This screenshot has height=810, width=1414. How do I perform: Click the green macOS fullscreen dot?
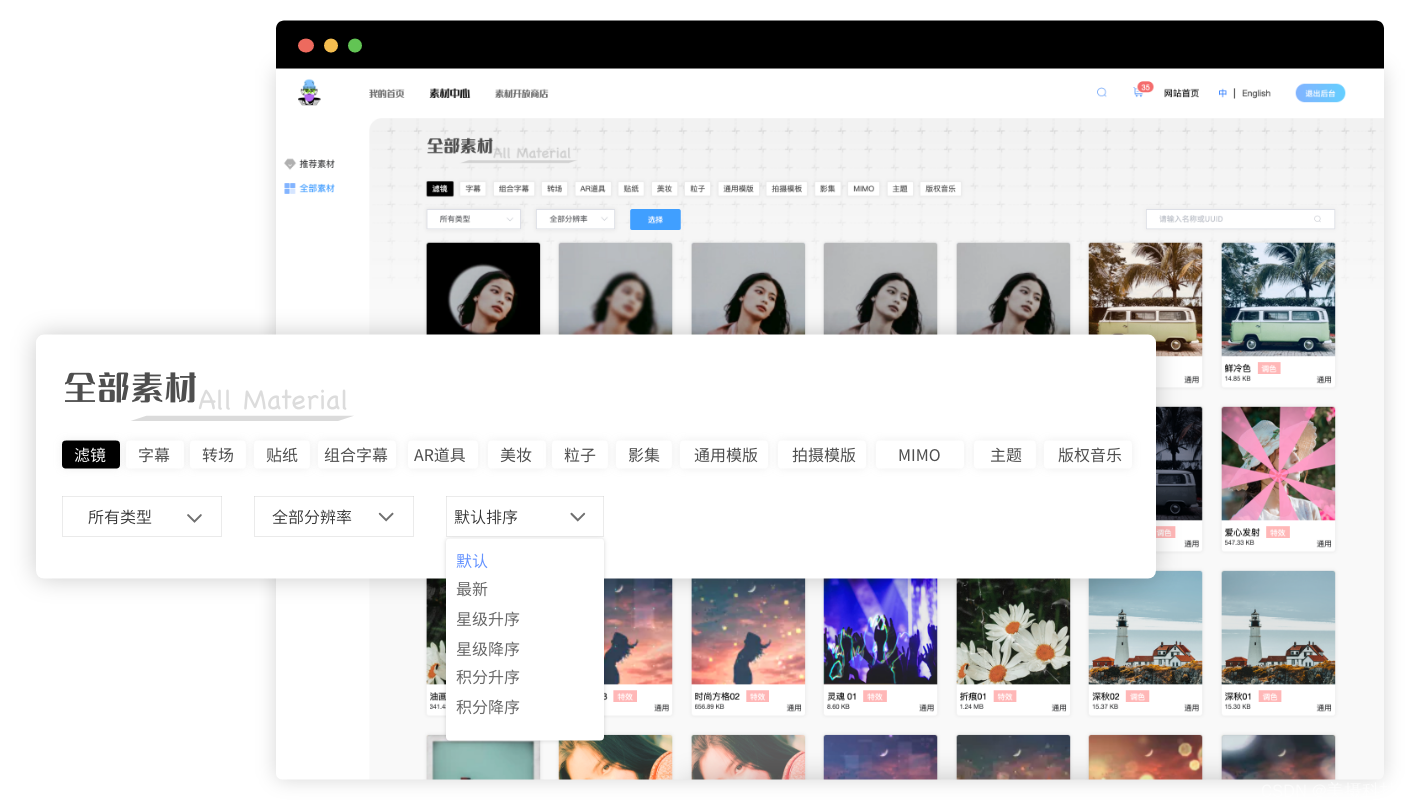coord(355,45)
